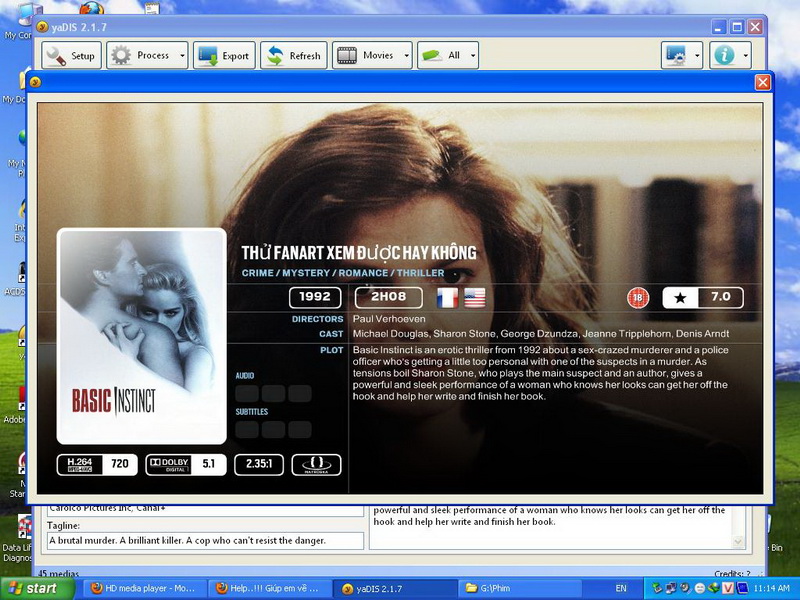Image resolution: width=800 pixels, height=600 pixels.
Task: Click the red 18 rating icon
Action: click(638, 297)
